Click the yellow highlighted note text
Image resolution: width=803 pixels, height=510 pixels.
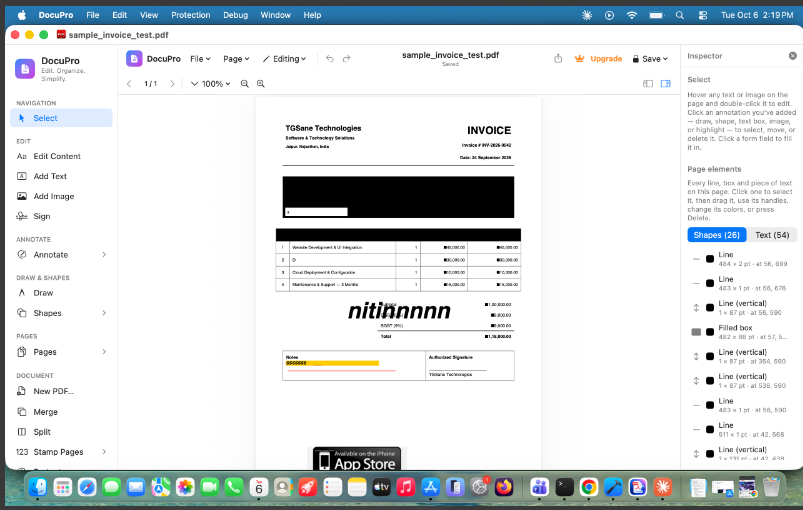tap(332, 363)
